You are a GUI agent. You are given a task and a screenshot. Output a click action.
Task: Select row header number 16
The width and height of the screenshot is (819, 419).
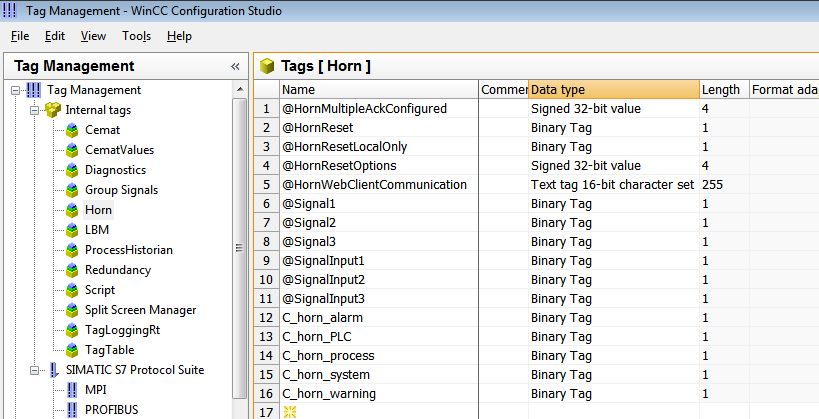click(x=266, y=394)
